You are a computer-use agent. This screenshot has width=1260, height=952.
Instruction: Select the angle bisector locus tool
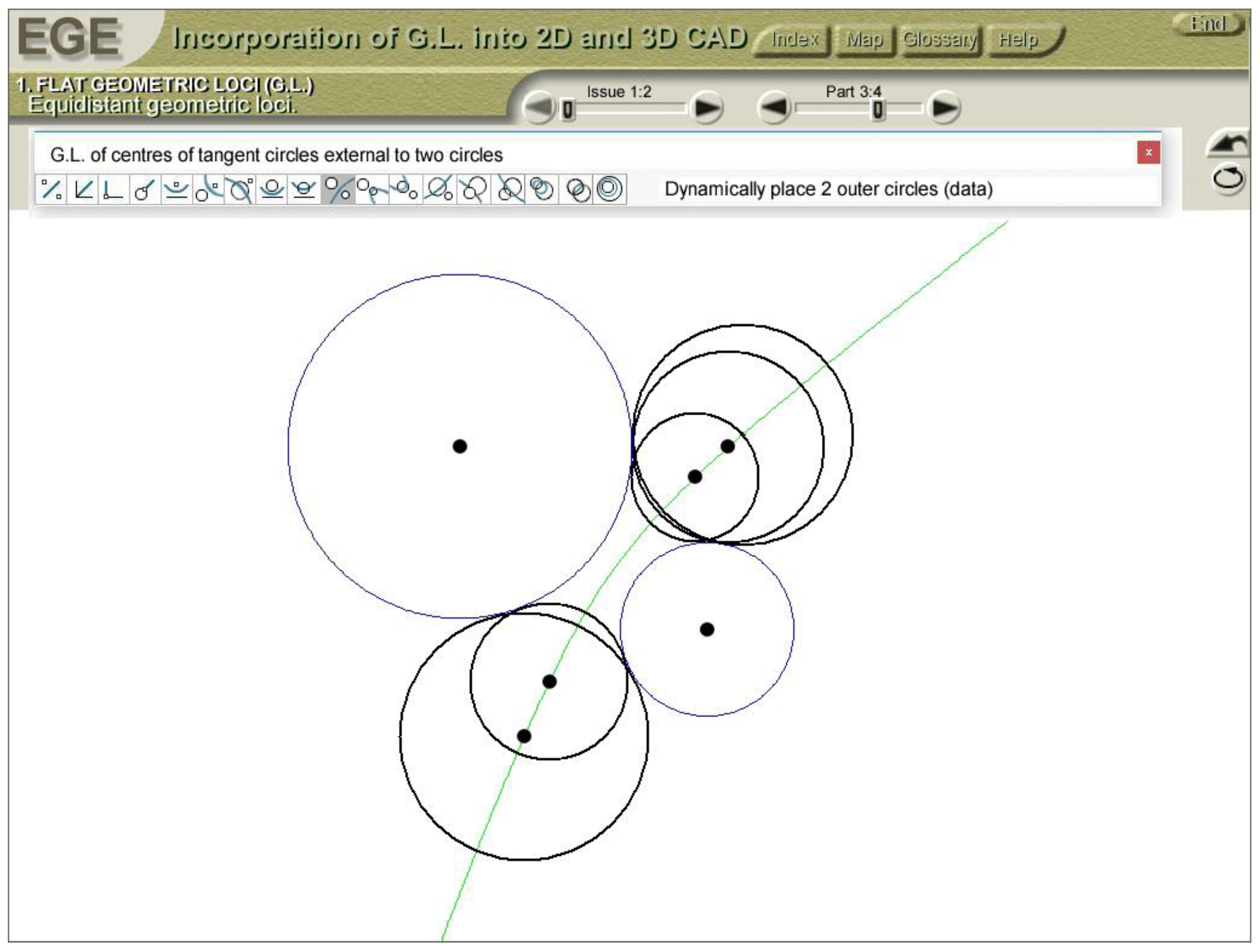point(83,189)
